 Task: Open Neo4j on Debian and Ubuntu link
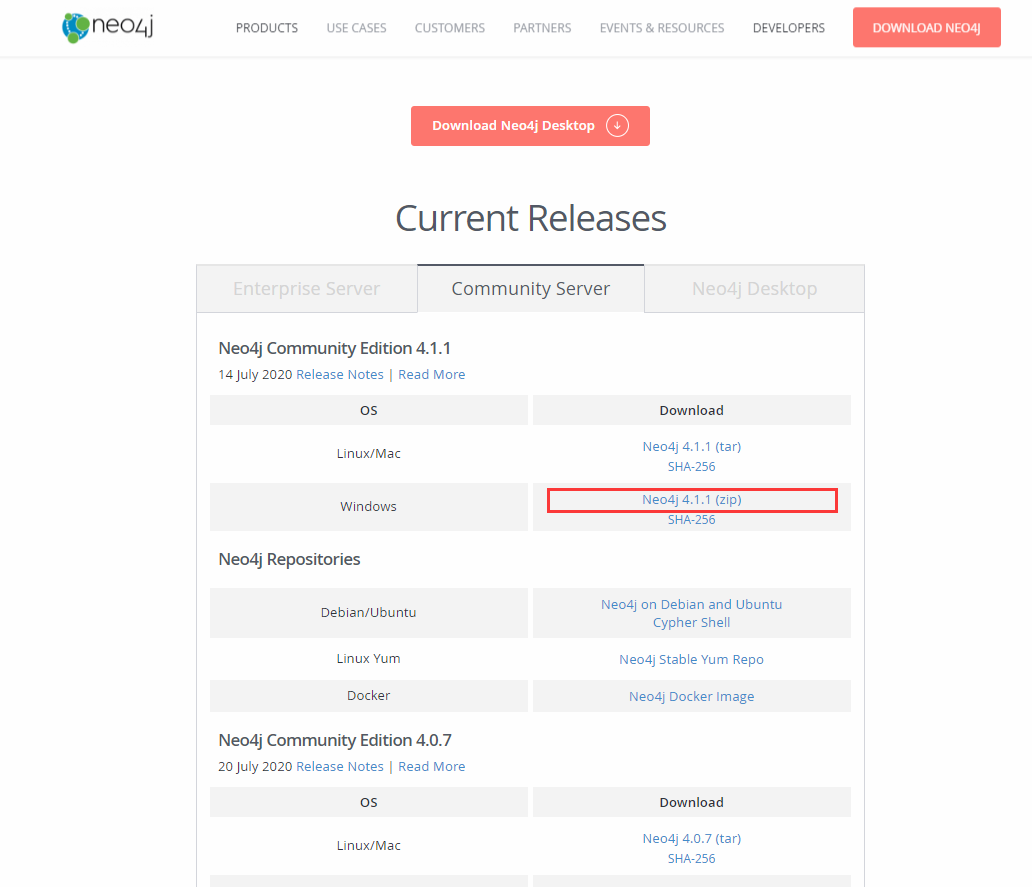coord(692,605)
